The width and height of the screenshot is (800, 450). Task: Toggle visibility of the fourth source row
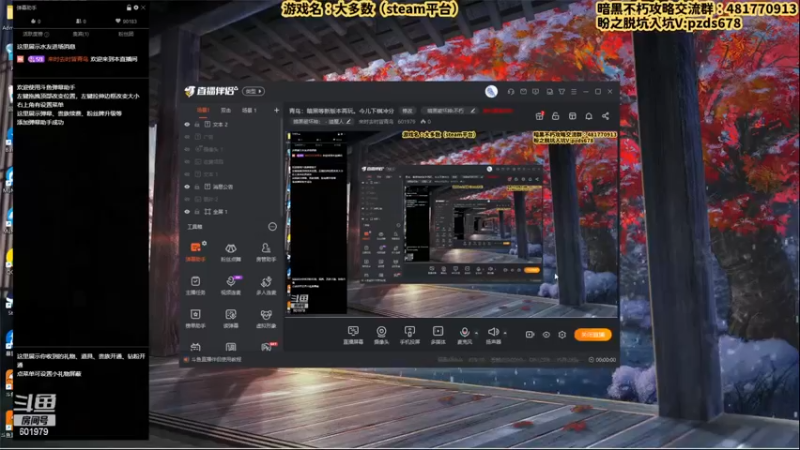coord(187,162)
